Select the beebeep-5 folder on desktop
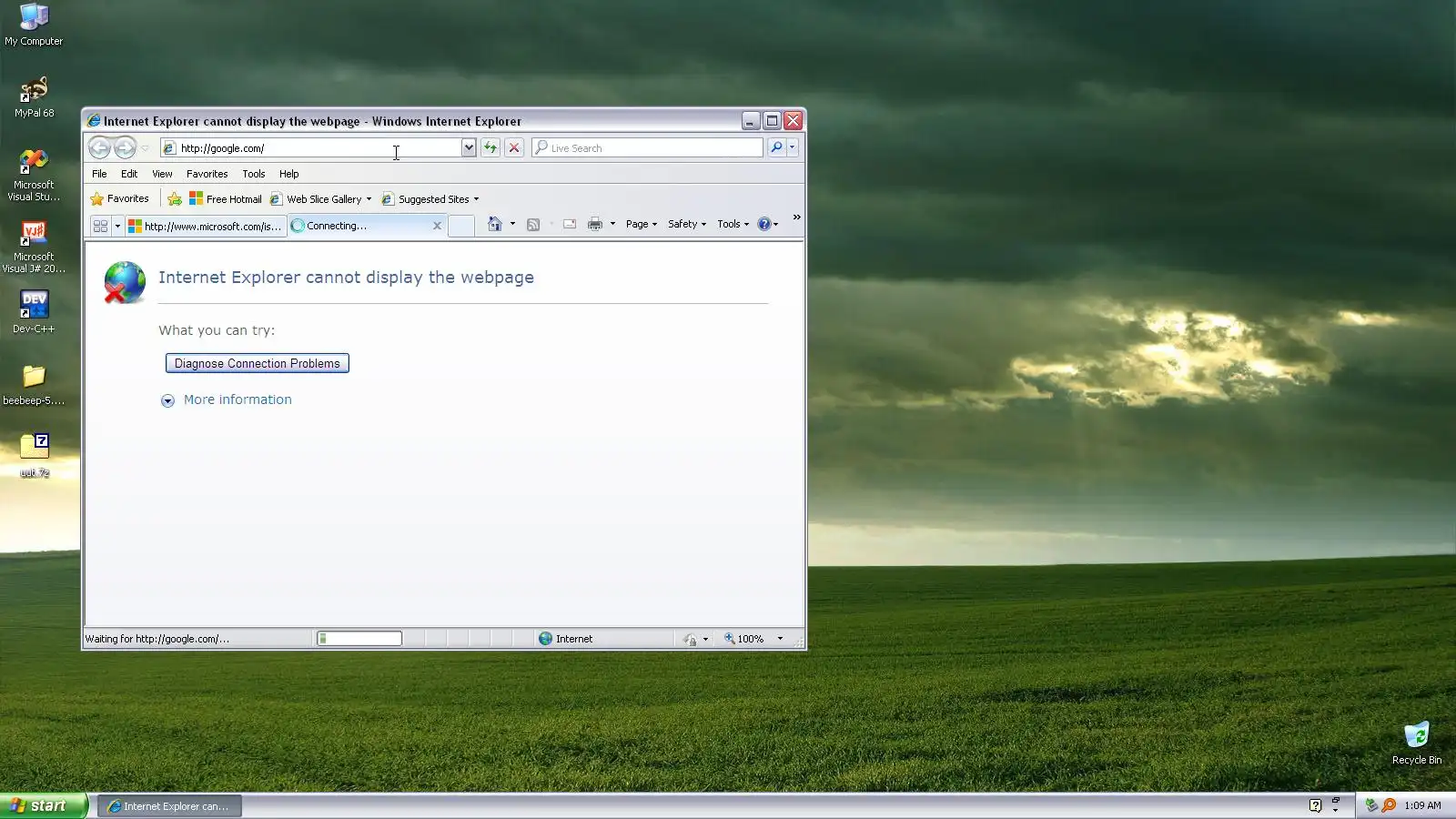 [34, 385]
